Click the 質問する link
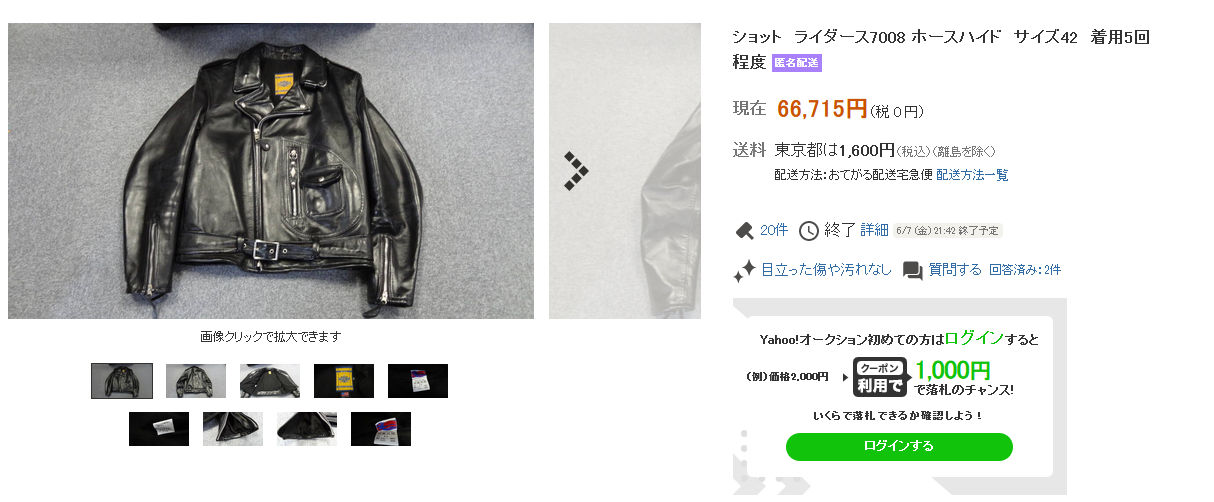Viewport: 1214px width, 502px height. tap(955, 270)
